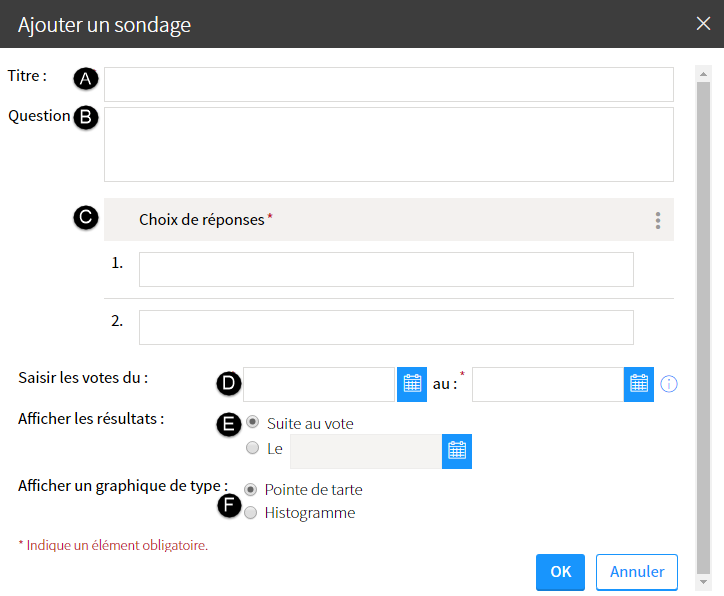Click the OK button
724x596 pixels.
pos(560,572)
